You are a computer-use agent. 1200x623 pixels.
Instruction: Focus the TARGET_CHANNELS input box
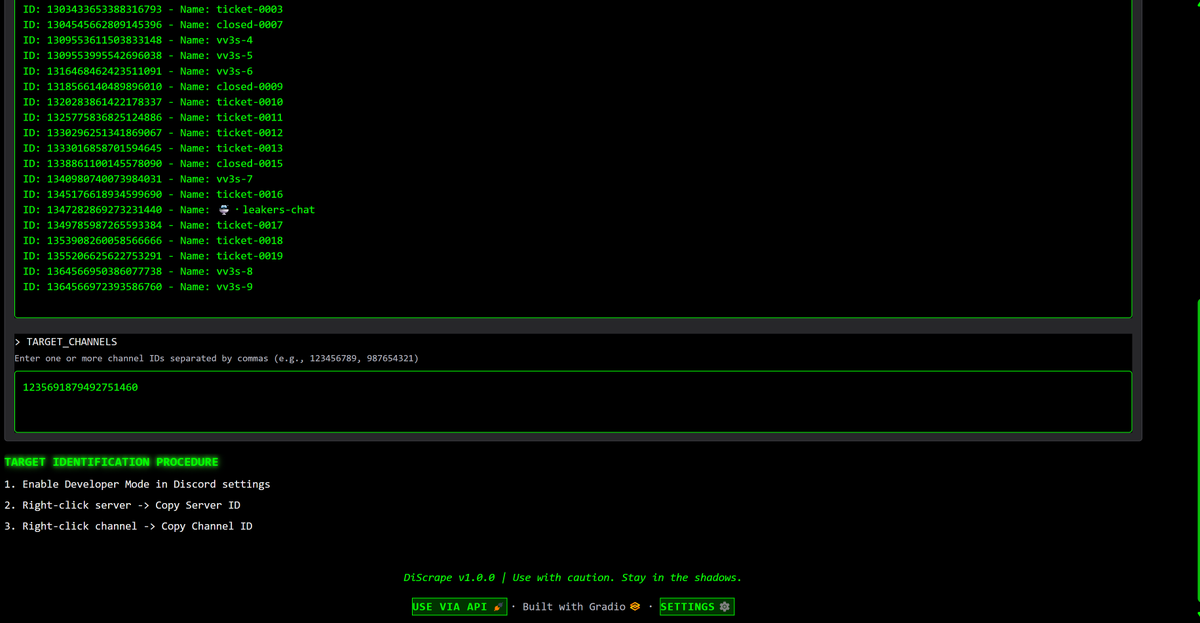click(x=573, y=402)
